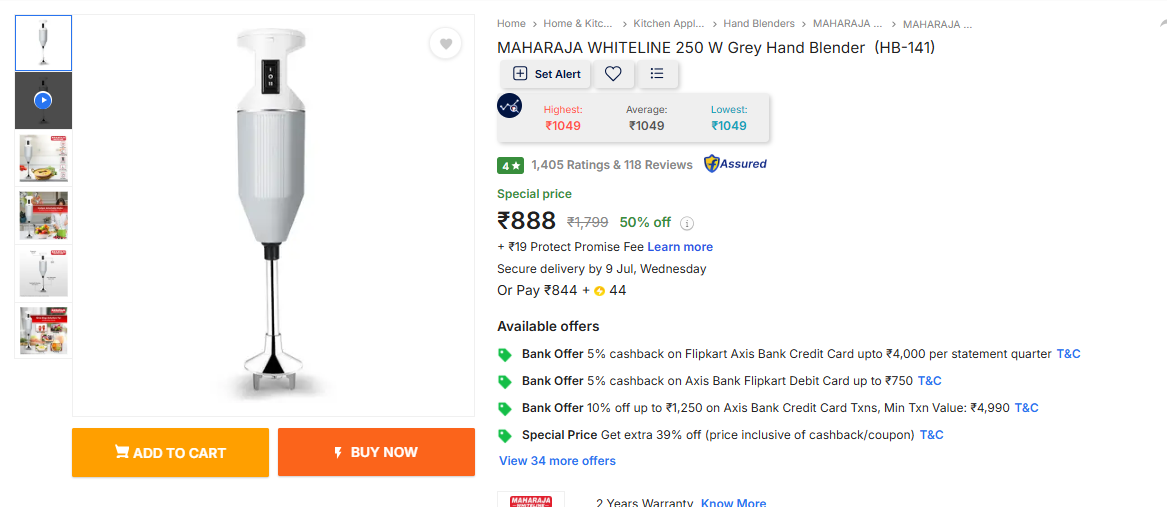Click the Flipkart Assured badge
This screenshot has height=507, width=1167.
[735, 164]
